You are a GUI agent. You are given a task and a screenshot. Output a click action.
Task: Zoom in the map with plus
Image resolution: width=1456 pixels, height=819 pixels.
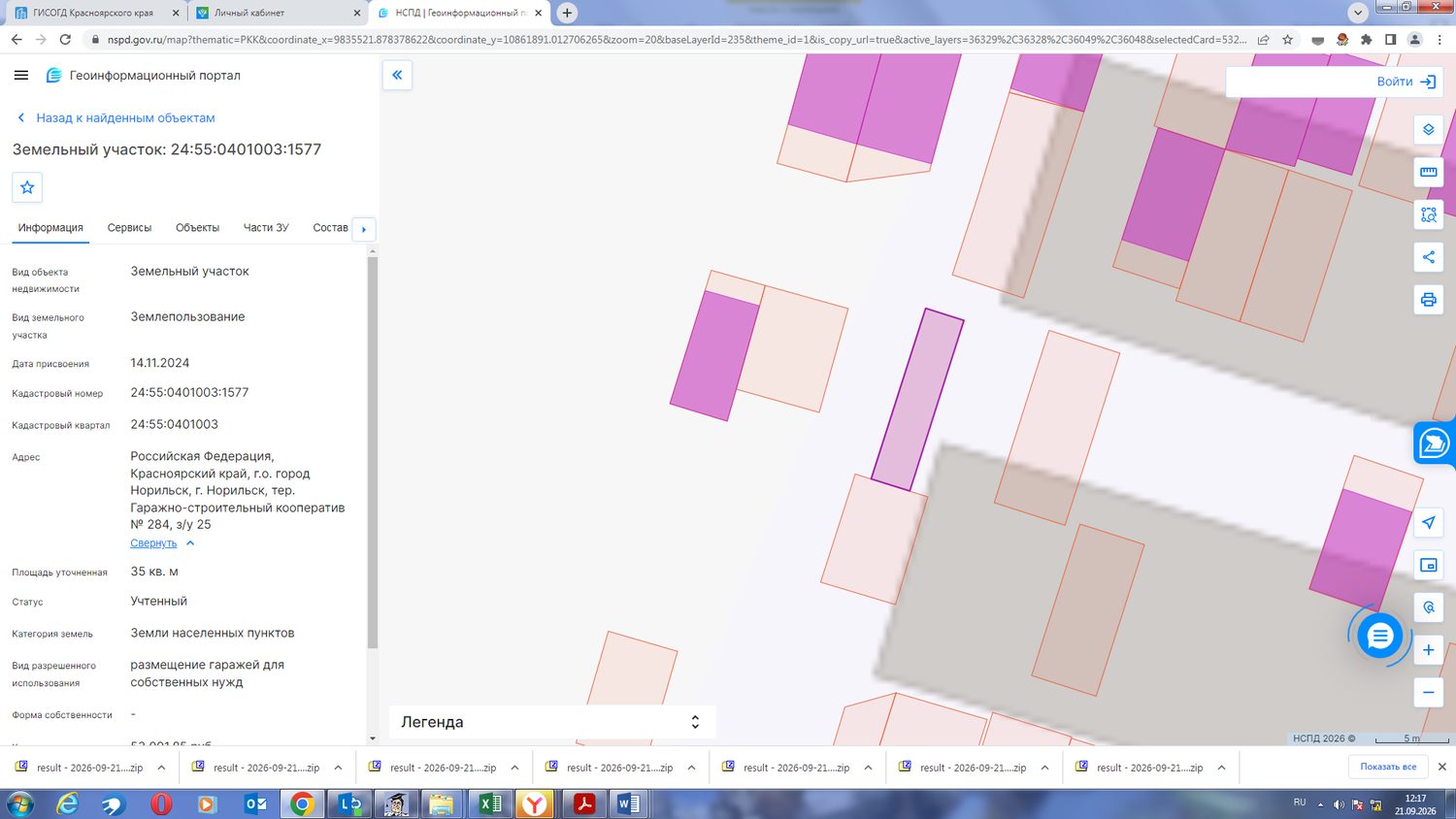pyautogui.click(x=1428, y=650)
